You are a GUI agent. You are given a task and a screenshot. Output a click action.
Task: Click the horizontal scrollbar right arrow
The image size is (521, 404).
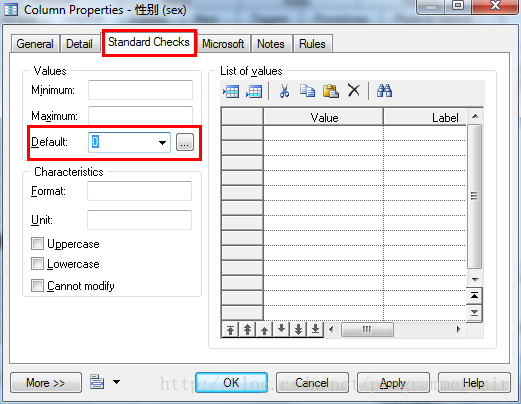[459, 330]
